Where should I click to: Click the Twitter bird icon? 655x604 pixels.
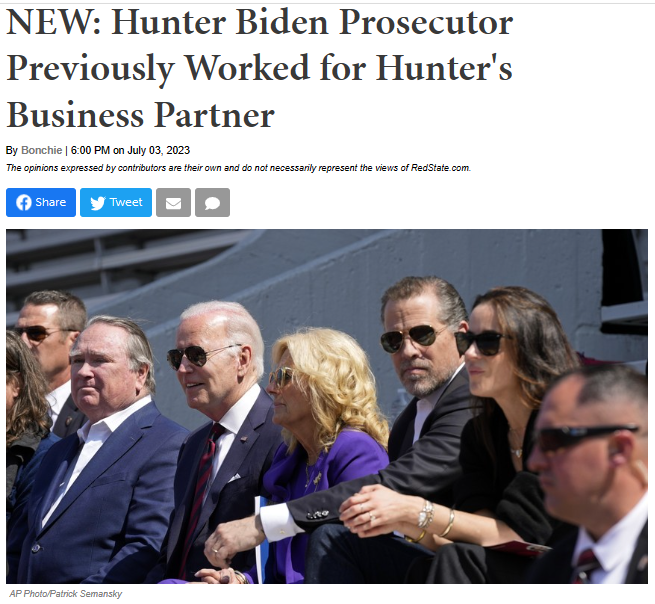98,203
